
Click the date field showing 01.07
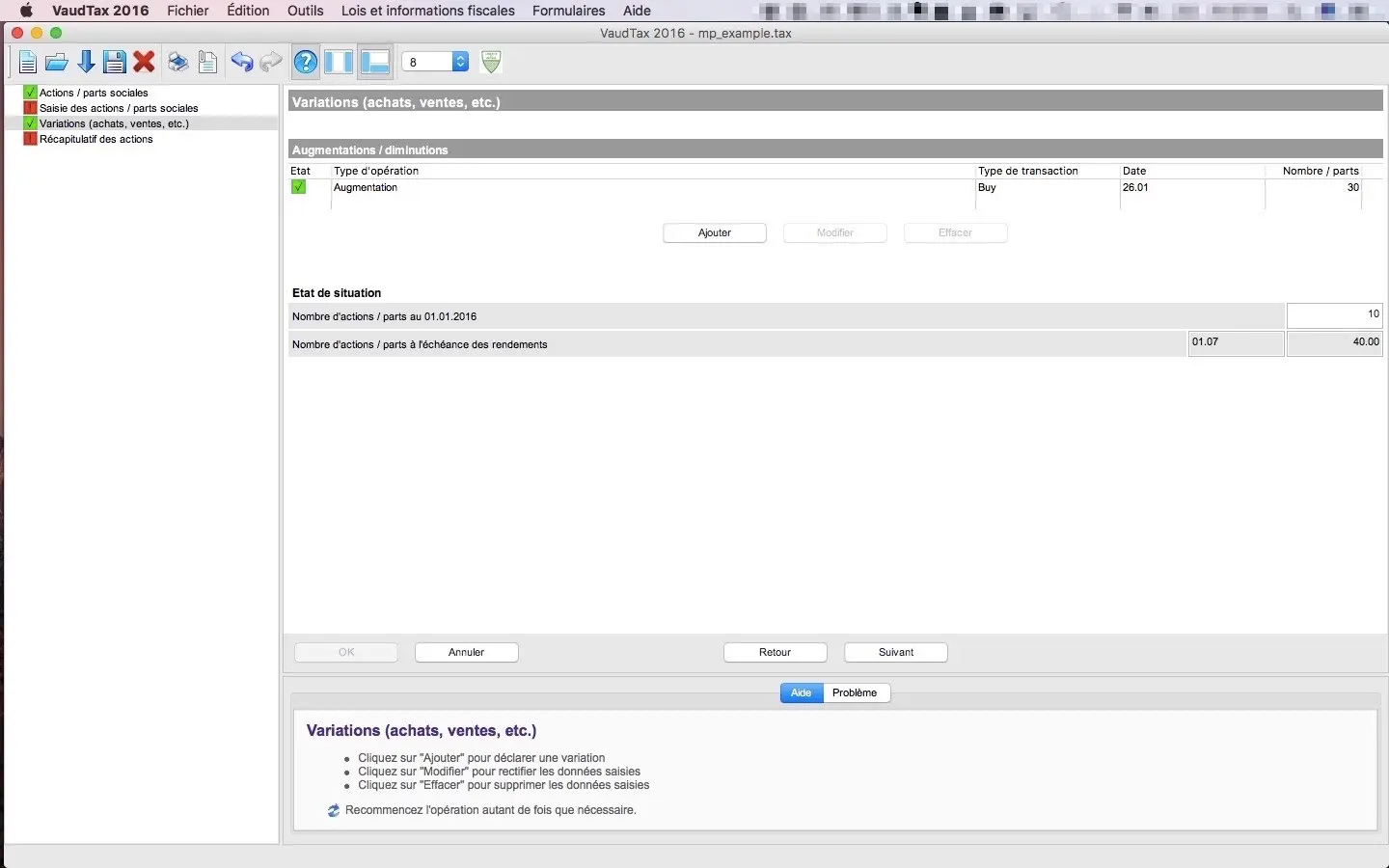click(x=1236, y=343)
